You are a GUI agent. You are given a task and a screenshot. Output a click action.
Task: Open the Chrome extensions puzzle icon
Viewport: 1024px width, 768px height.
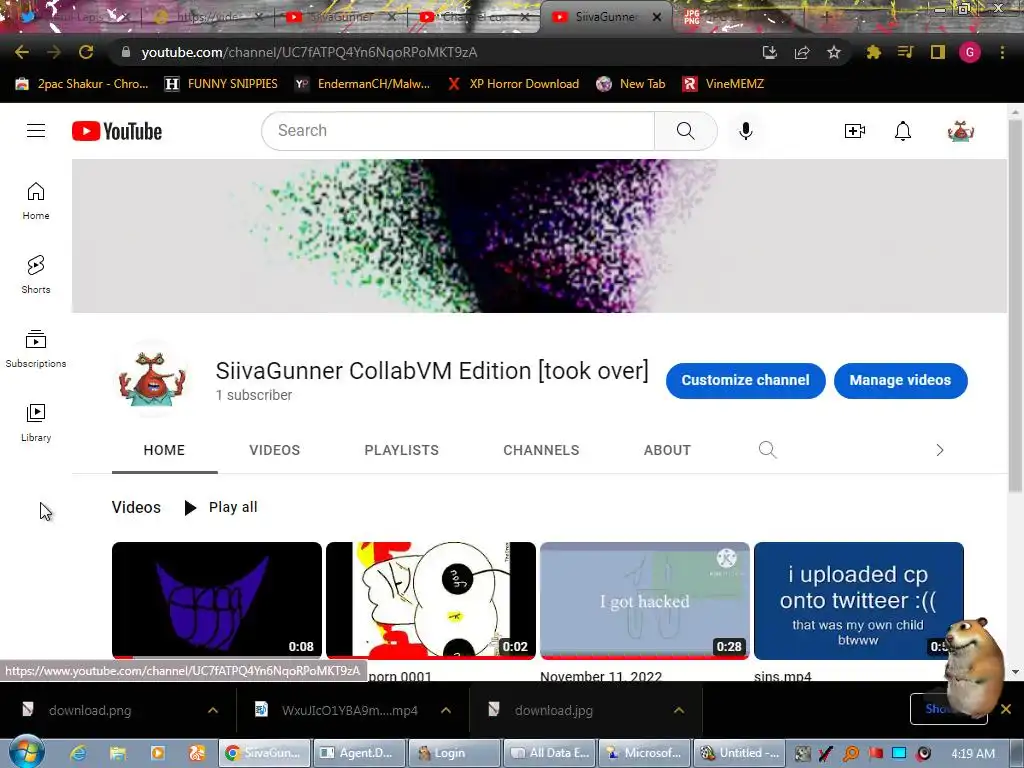point(873,52)
